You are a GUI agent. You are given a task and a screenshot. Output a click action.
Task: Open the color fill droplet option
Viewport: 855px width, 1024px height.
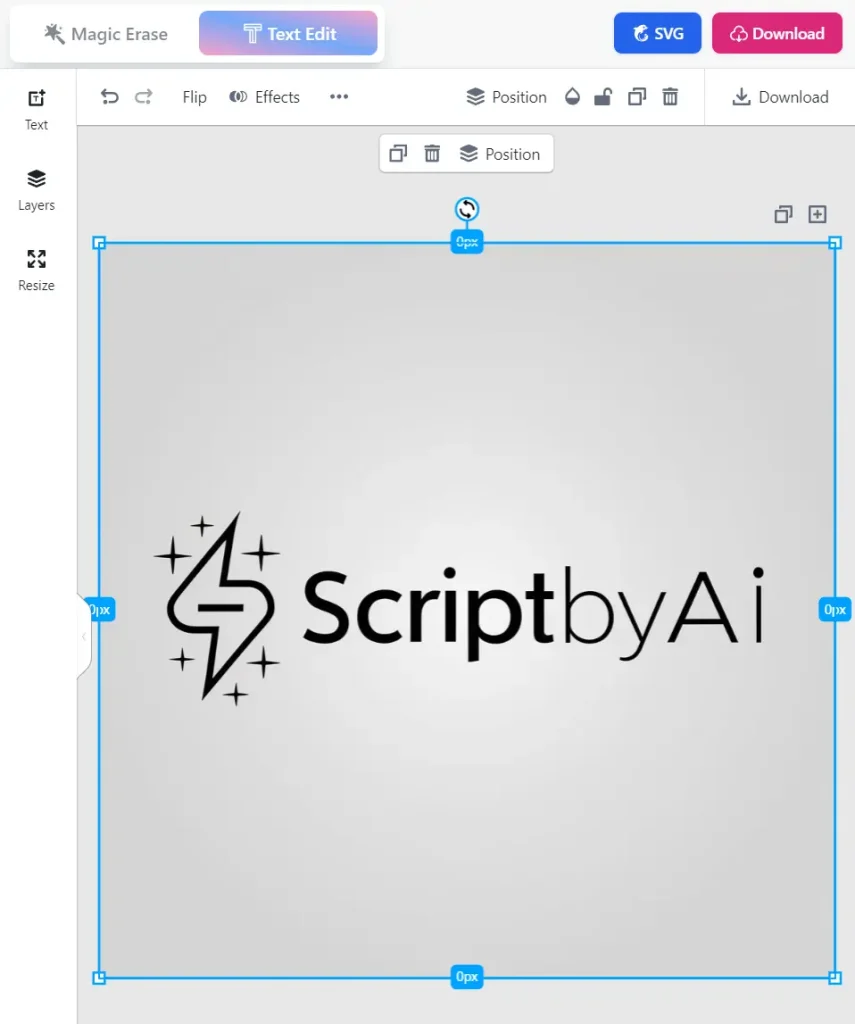click(571, 97)
